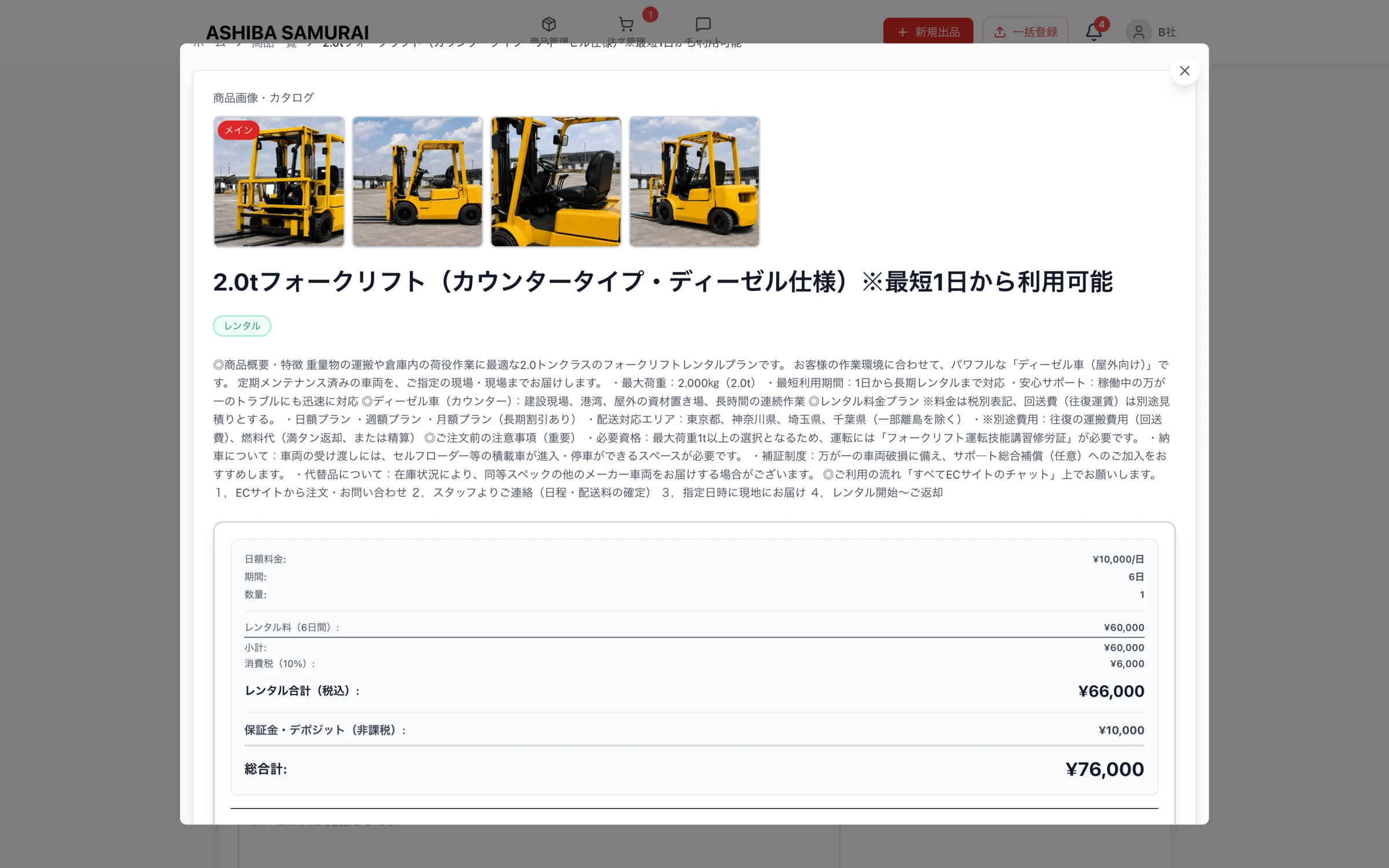Click the ASHIBA SAMURAI logo
The image size is (1389, 868).
pyautogui.click(x=287, y=33)
